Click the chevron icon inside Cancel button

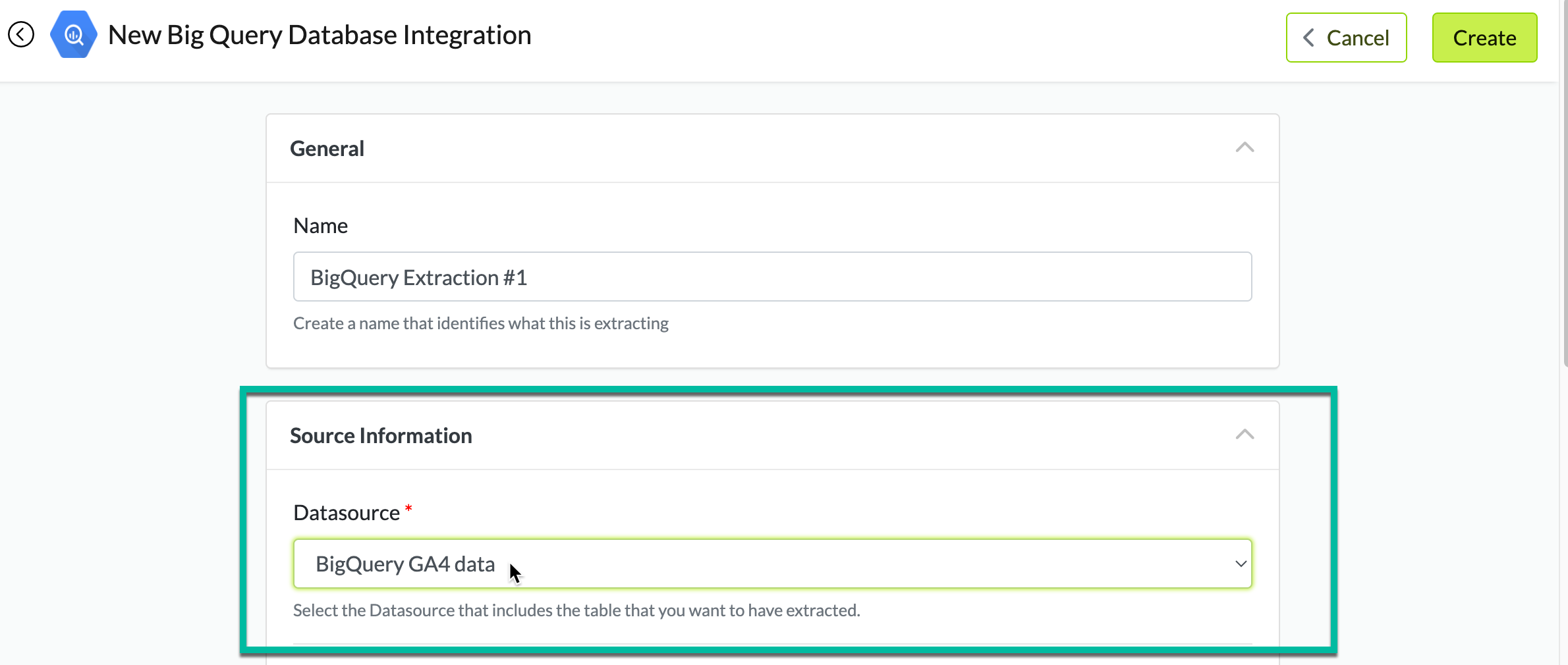pos(1309,38)
